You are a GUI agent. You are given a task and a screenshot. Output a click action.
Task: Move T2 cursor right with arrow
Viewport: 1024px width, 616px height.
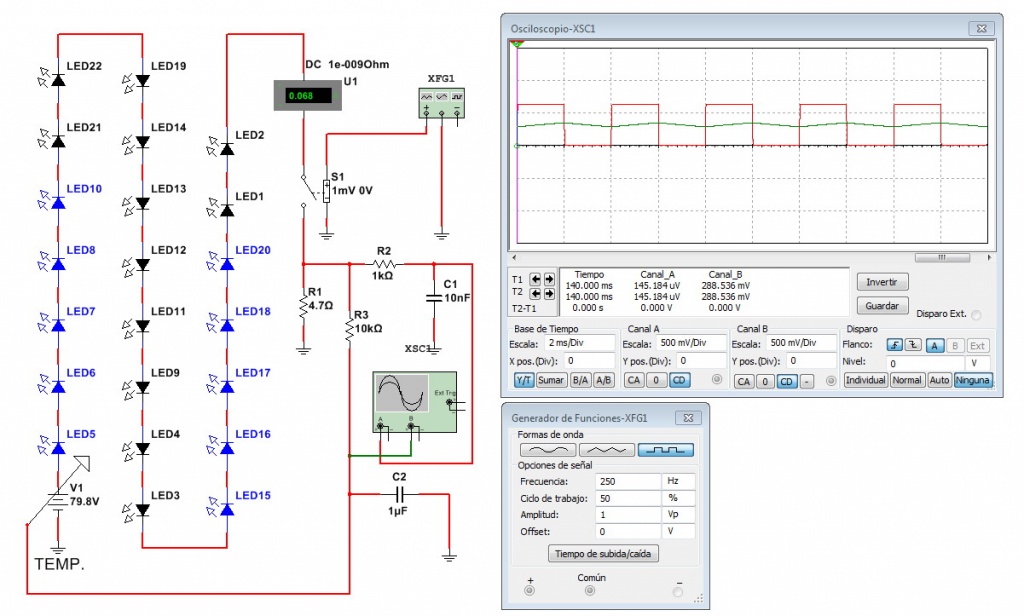point(549,294)
